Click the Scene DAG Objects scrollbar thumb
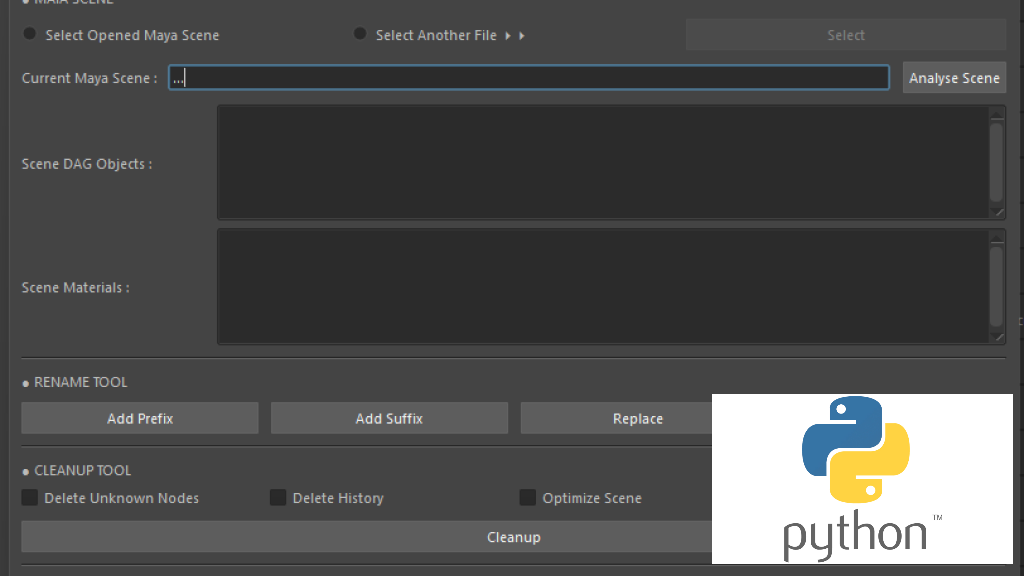This screenshot has height=576, width=1024. (x=997, y=162)
